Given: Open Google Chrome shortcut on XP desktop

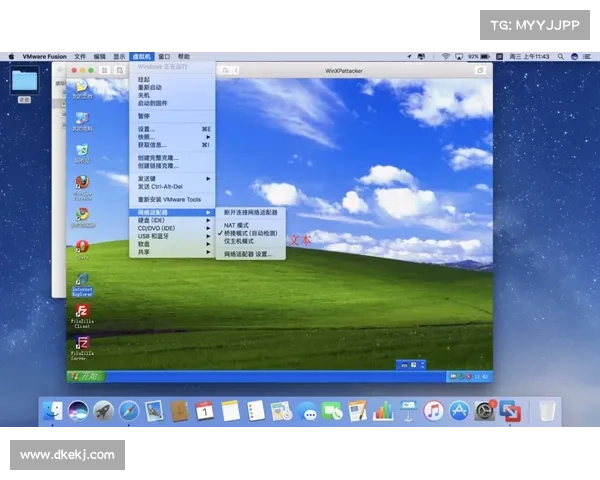Looking at the screenshot, I should point(83,217).
